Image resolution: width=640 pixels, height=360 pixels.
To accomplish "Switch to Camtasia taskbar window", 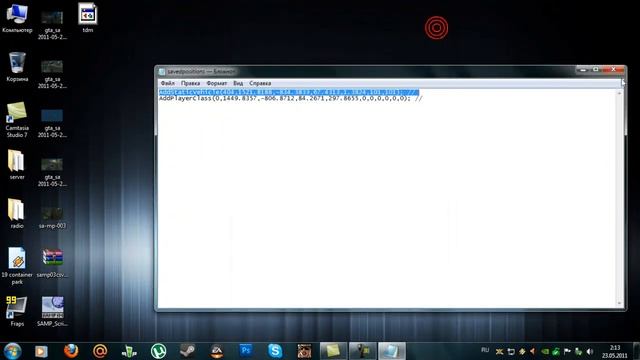I will (x=333, y=351).
